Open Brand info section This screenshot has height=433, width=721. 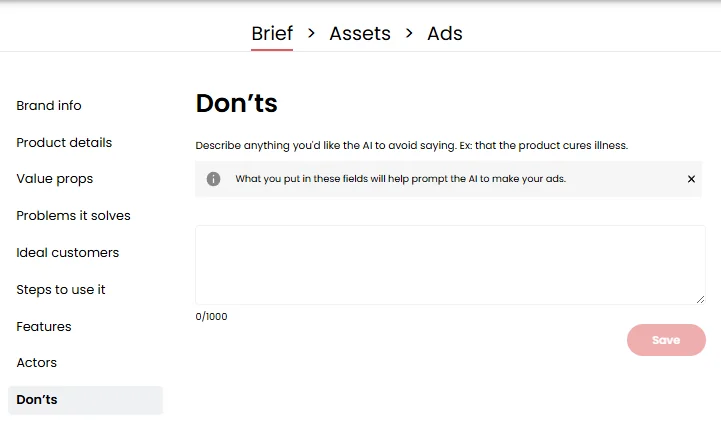tap(49, 106)
